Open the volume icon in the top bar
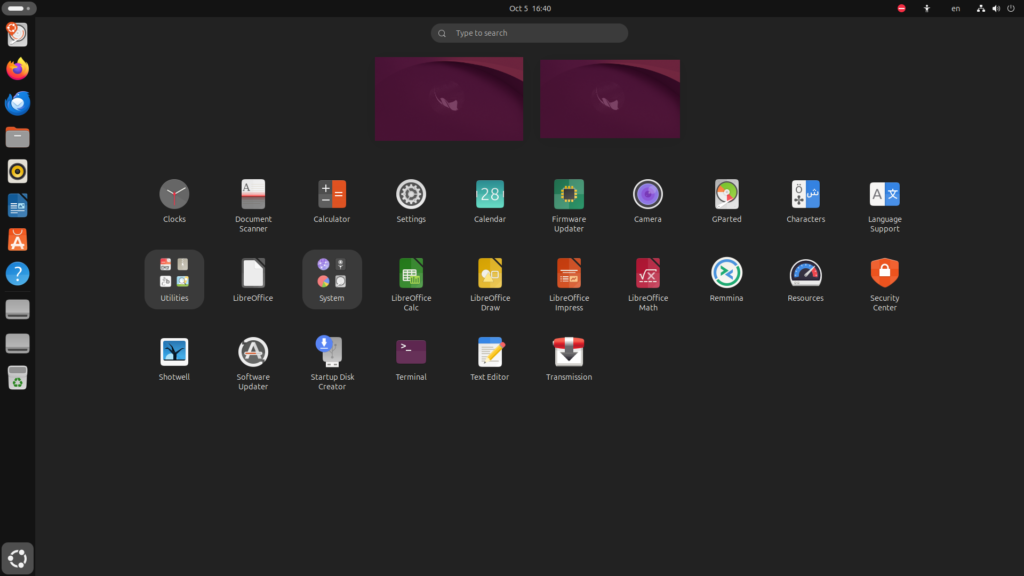The width and height of the screenshot is (1024, 576). coord(996,8)
